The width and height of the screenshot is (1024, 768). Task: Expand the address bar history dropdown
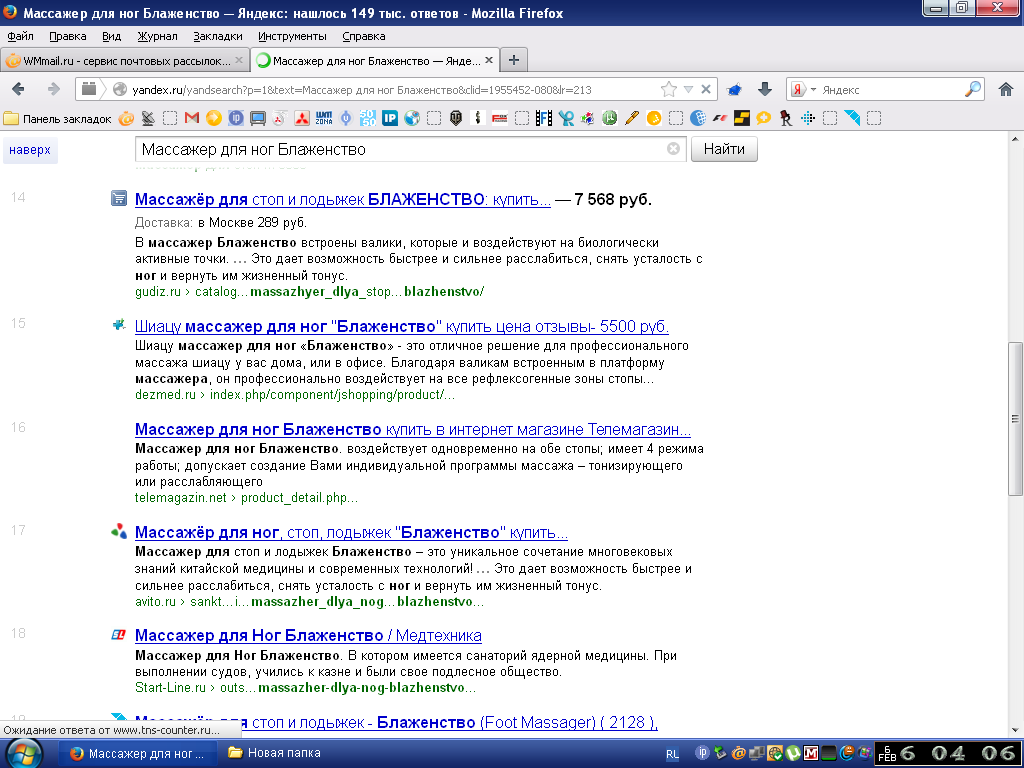(688, 89)
